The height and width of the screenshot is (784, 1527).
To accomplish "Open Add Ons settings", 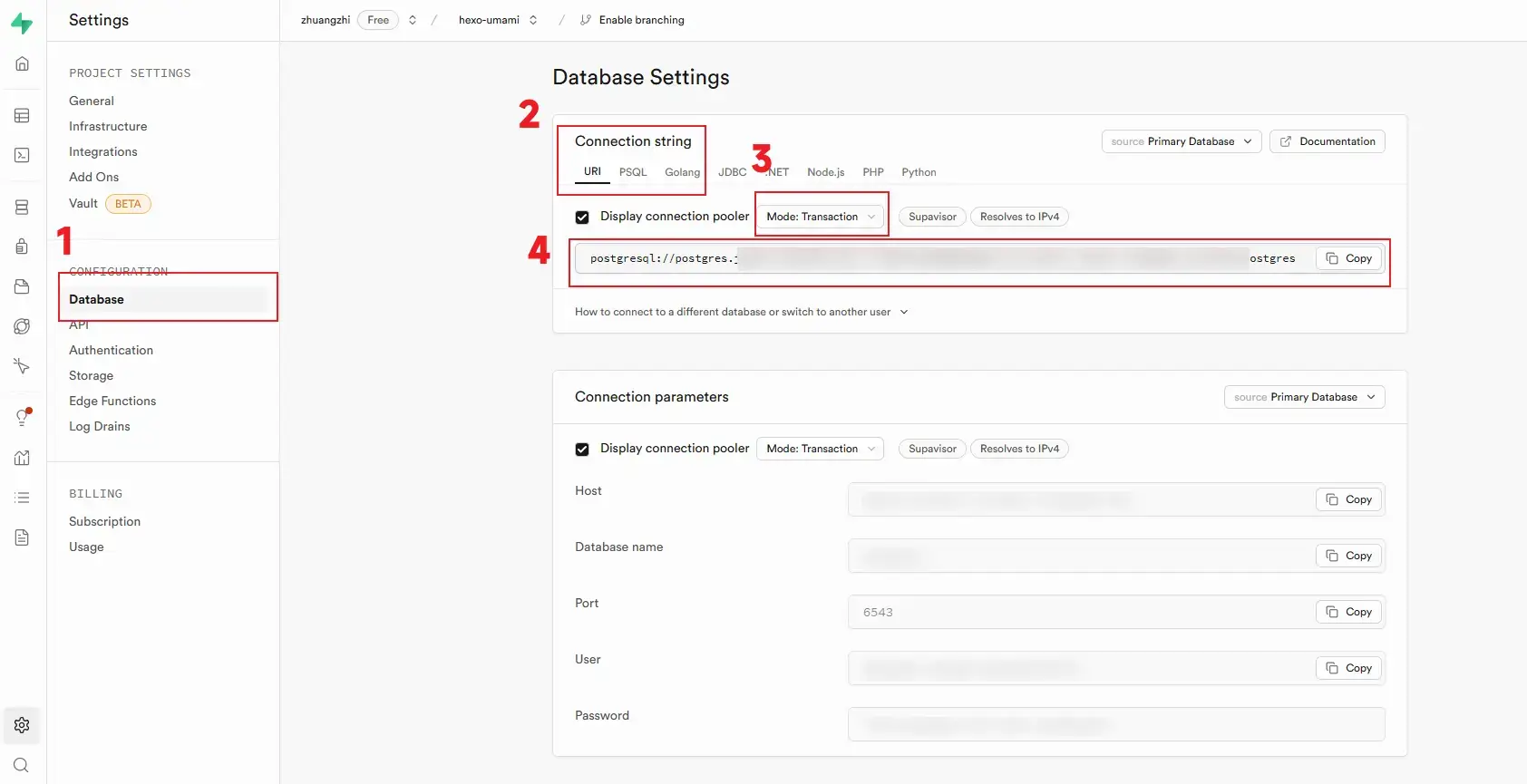I will coord(94,177).
